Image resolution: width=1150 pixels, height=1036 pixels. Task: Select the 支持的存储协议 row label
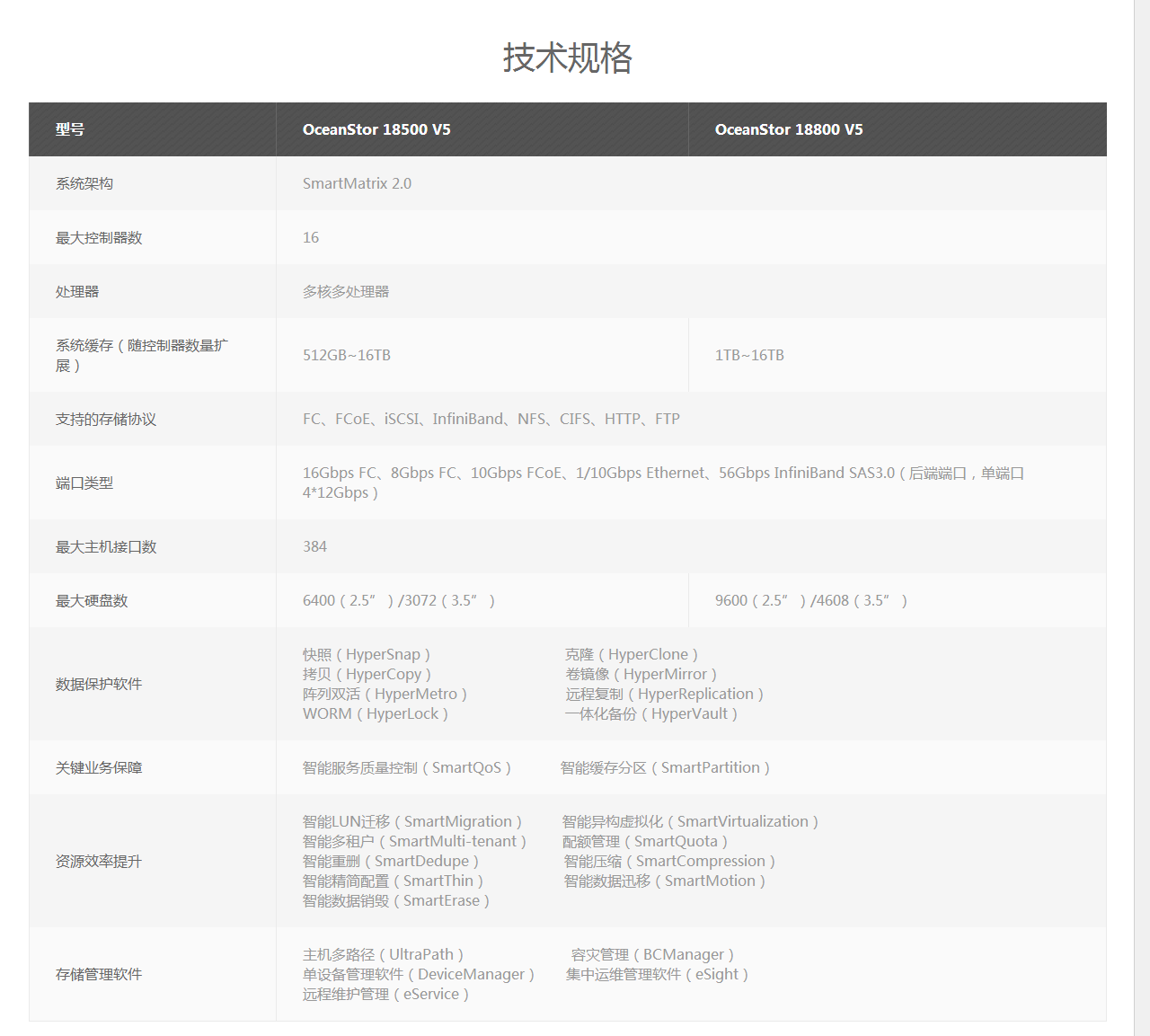pos(106,419)
